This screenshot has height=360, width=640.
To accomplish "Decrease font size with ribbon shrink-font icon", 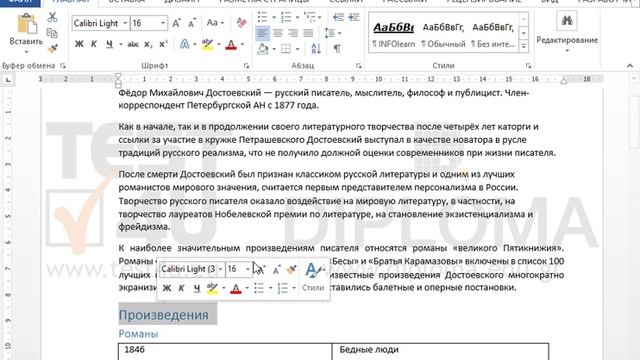I will [191, 23].
